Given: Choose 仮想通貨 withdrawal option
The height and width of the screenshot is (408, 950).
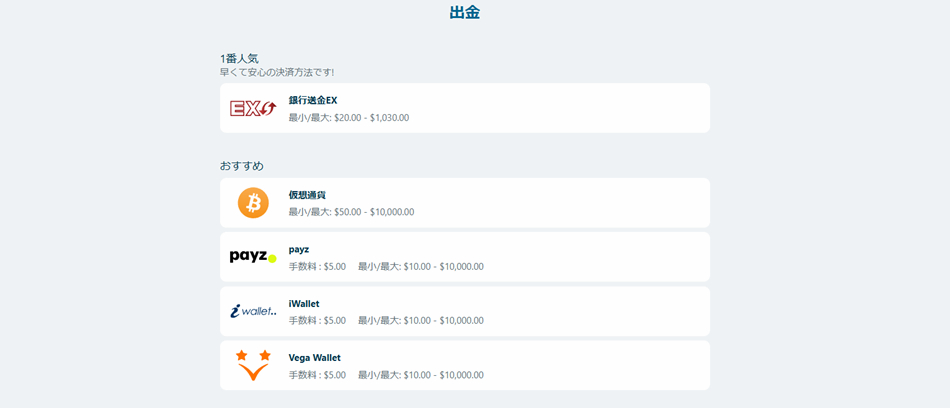Looking at the screenshot, I should tap(307, 195).
